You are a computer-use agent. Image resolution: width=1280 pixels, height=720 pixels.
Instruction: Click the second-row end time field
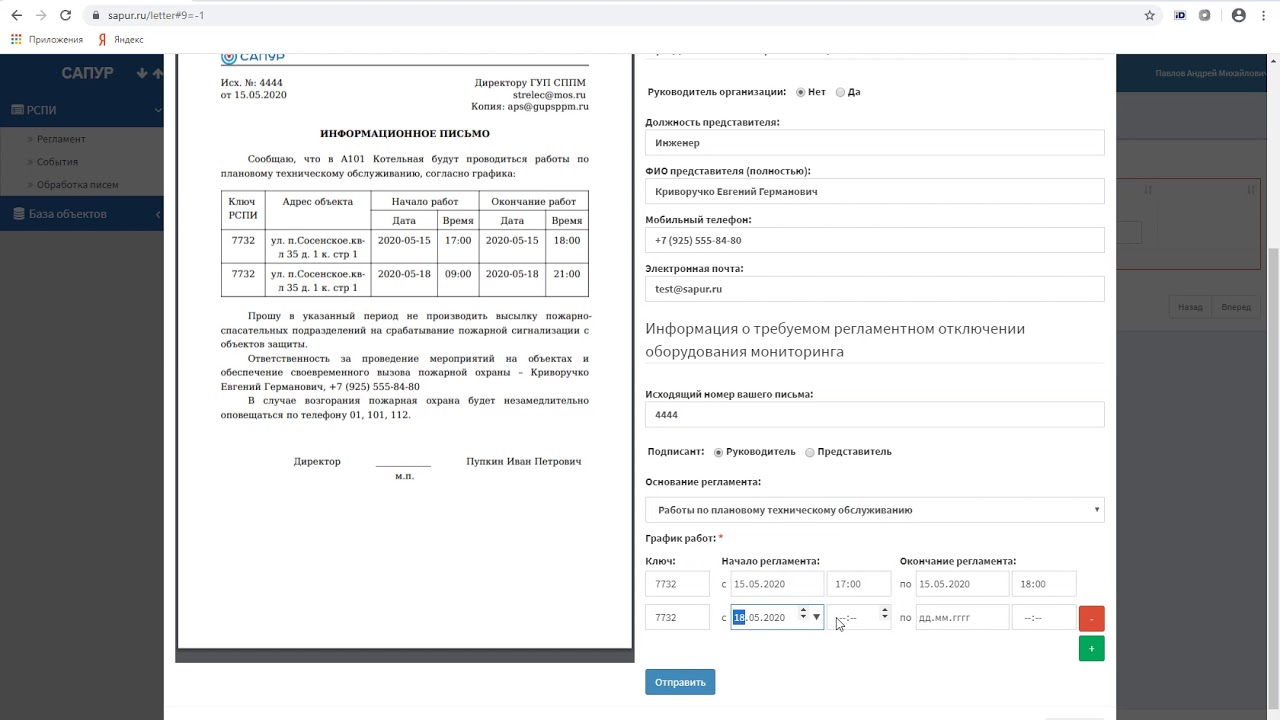click(1044, 617)
